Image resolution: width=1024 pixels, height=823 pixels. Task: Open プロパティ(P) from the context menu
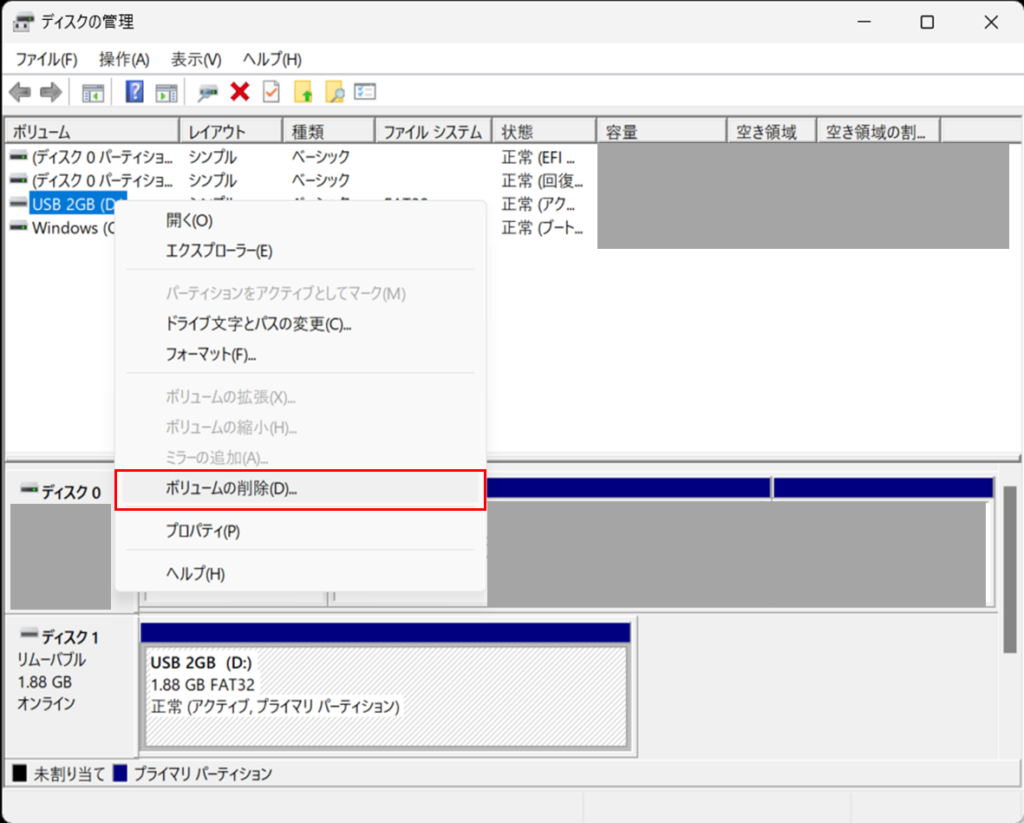[x=300, y=531]
